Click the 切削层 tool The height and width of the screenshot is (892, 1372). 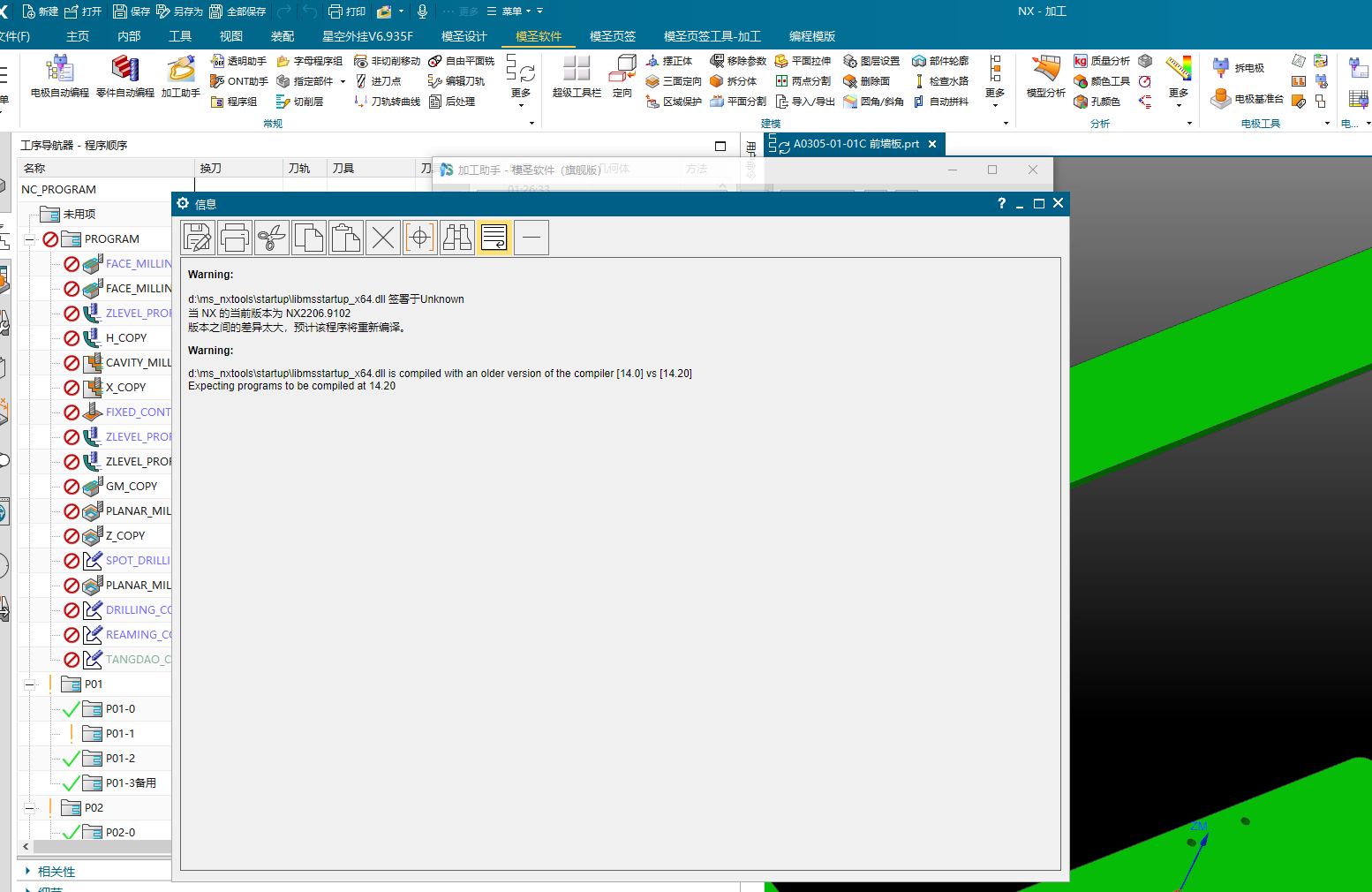299,102
